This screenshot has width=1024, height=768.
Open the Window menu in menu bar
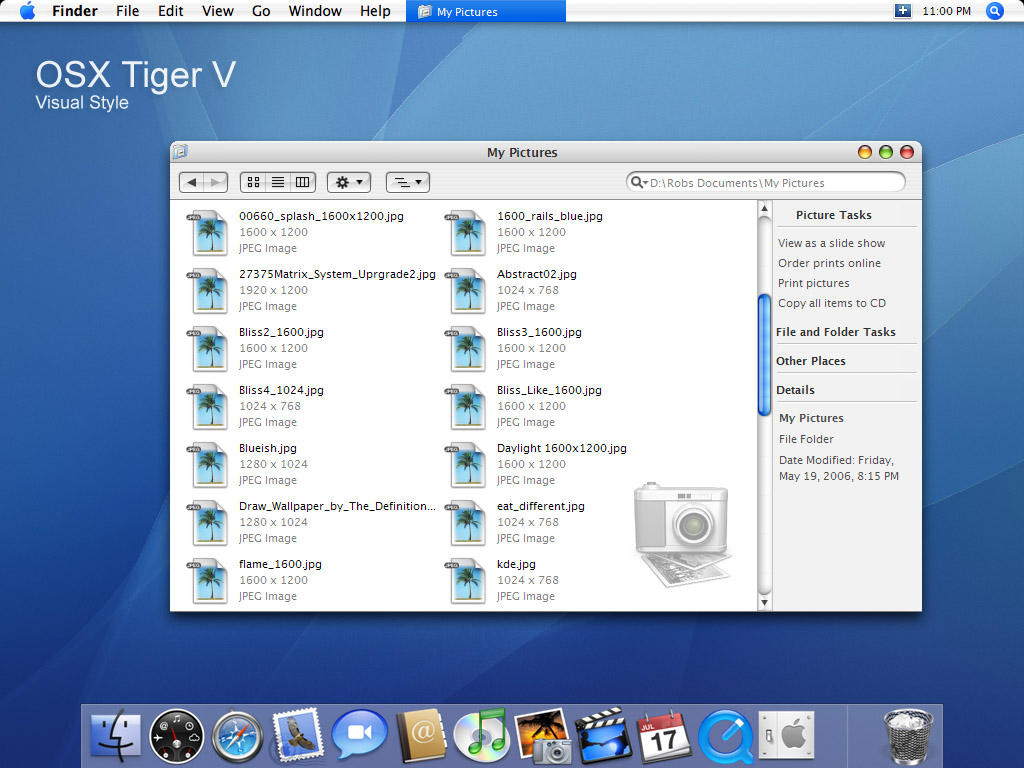pos(315,11)
